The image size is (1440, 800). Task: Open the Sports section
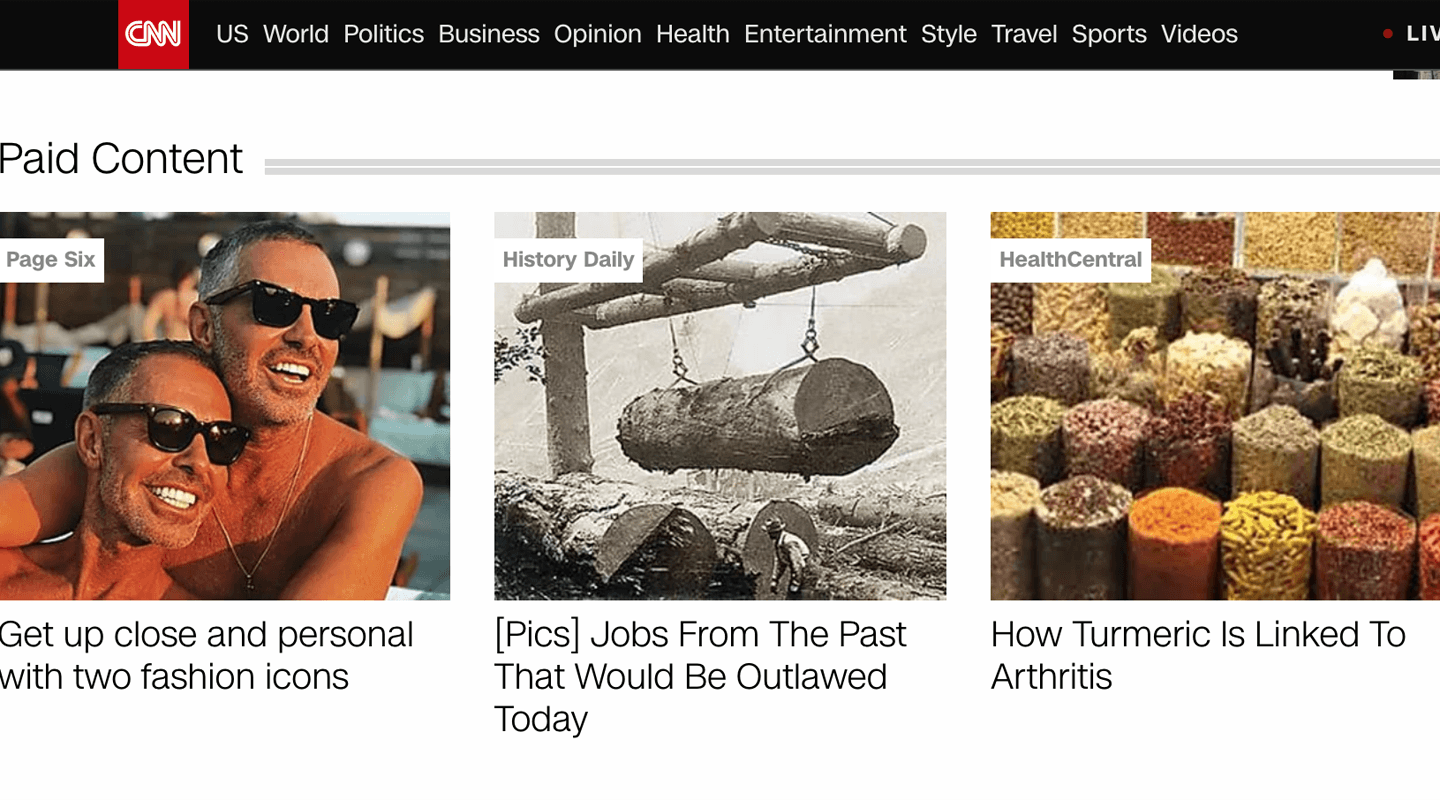[x=1109, y=34]
